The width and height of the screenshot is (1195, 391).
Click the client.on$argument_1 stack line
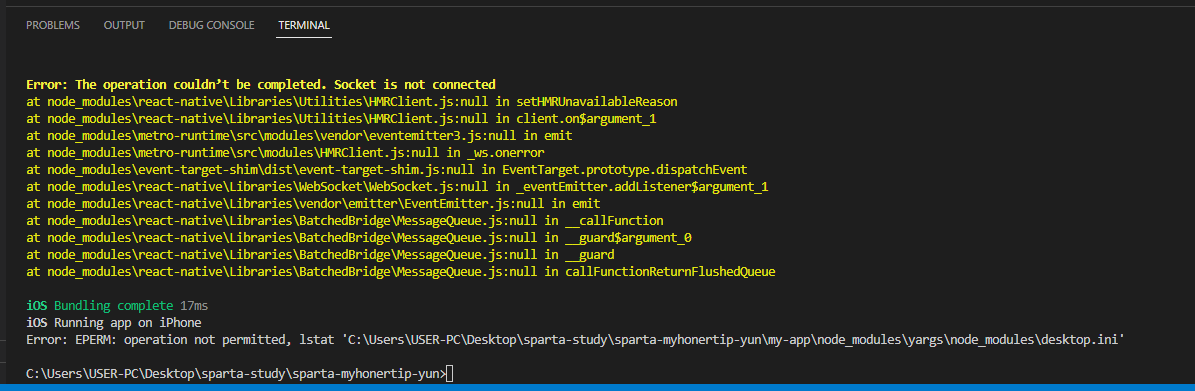[341, 118]
